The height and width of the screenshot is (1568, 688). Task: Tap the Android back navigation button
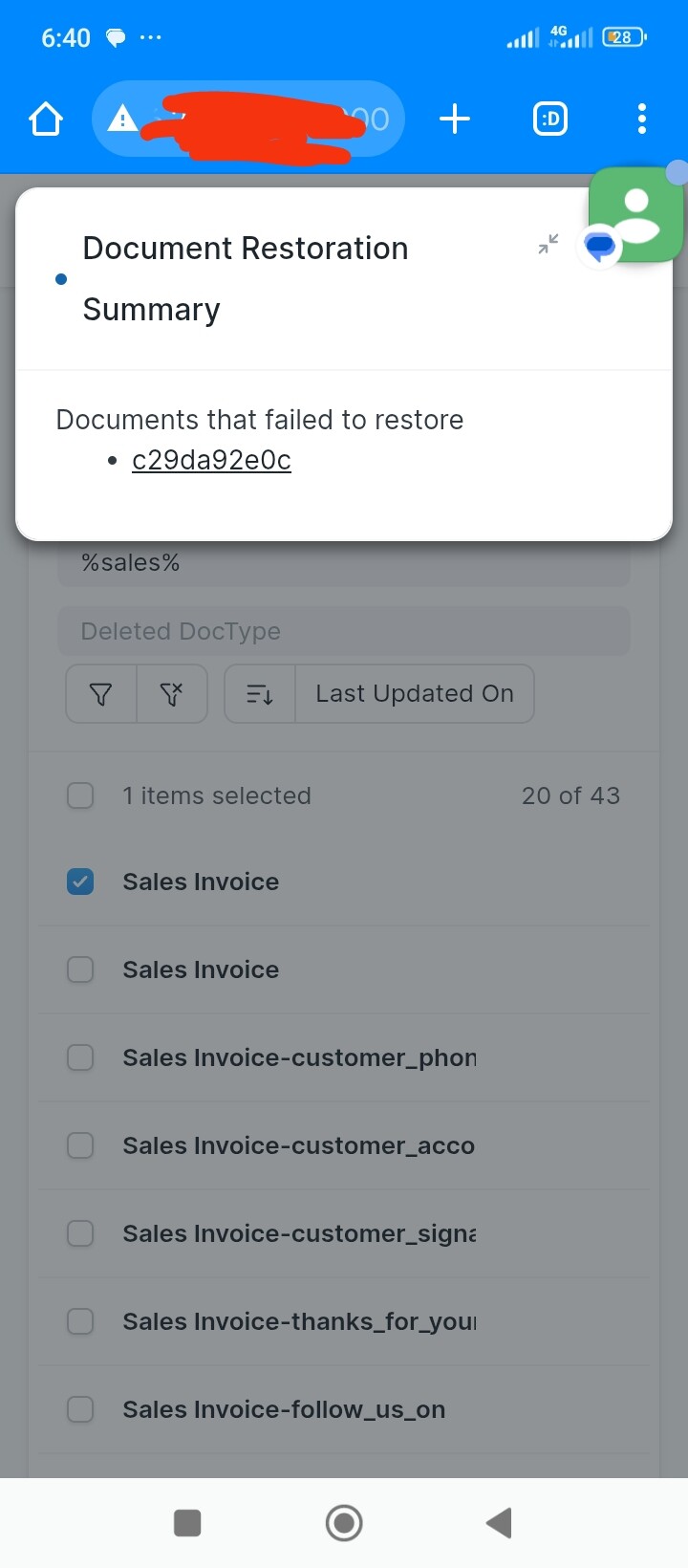[x=499, y=1523]
